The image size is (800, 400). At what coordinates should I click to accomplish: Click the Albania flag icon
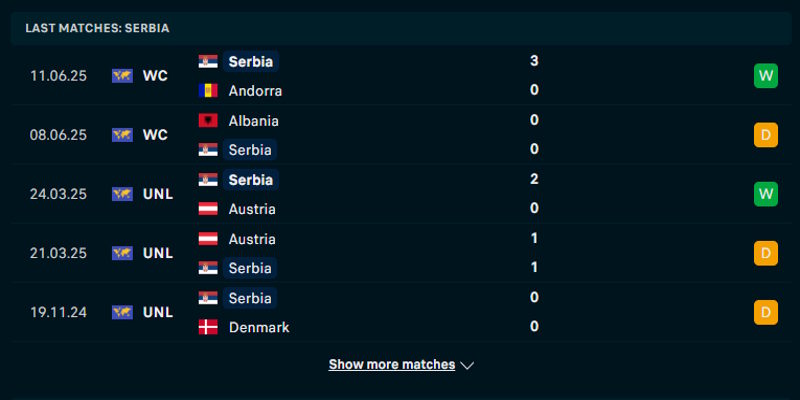[208, 120]
